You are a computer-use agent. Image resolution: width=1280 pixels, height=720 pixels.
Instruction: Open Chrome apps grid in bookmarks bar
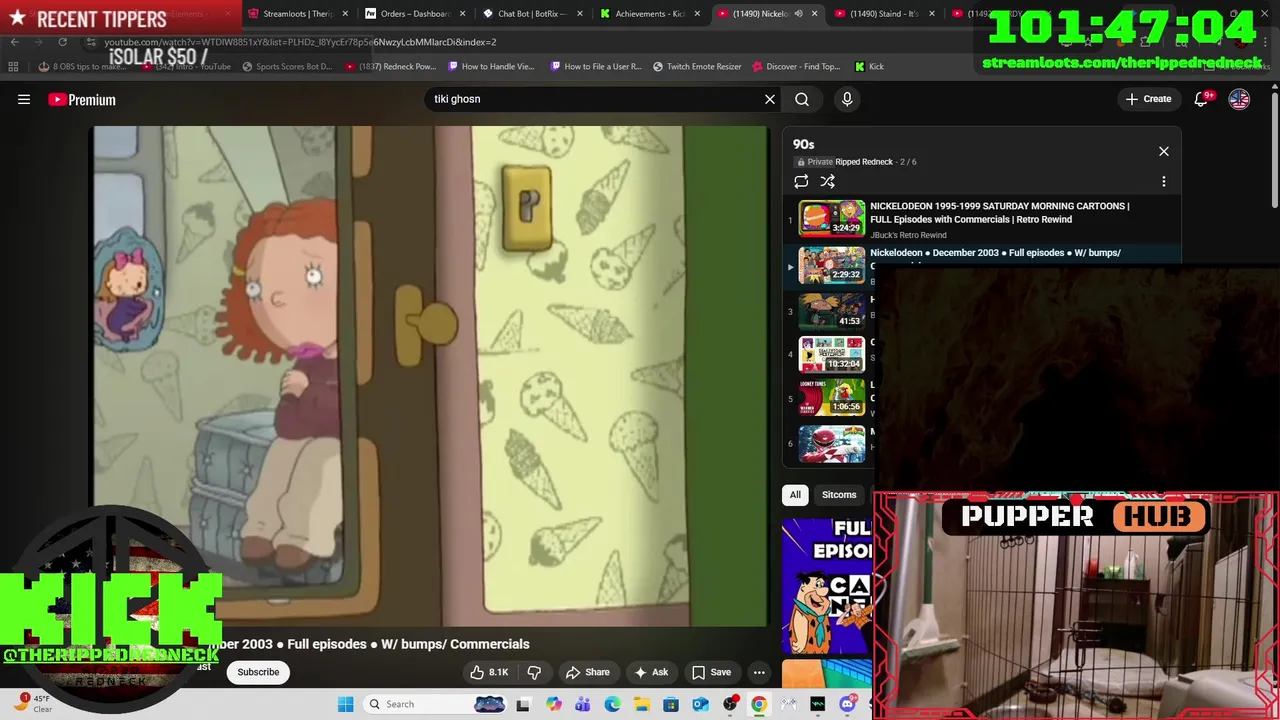pos(13,67)
